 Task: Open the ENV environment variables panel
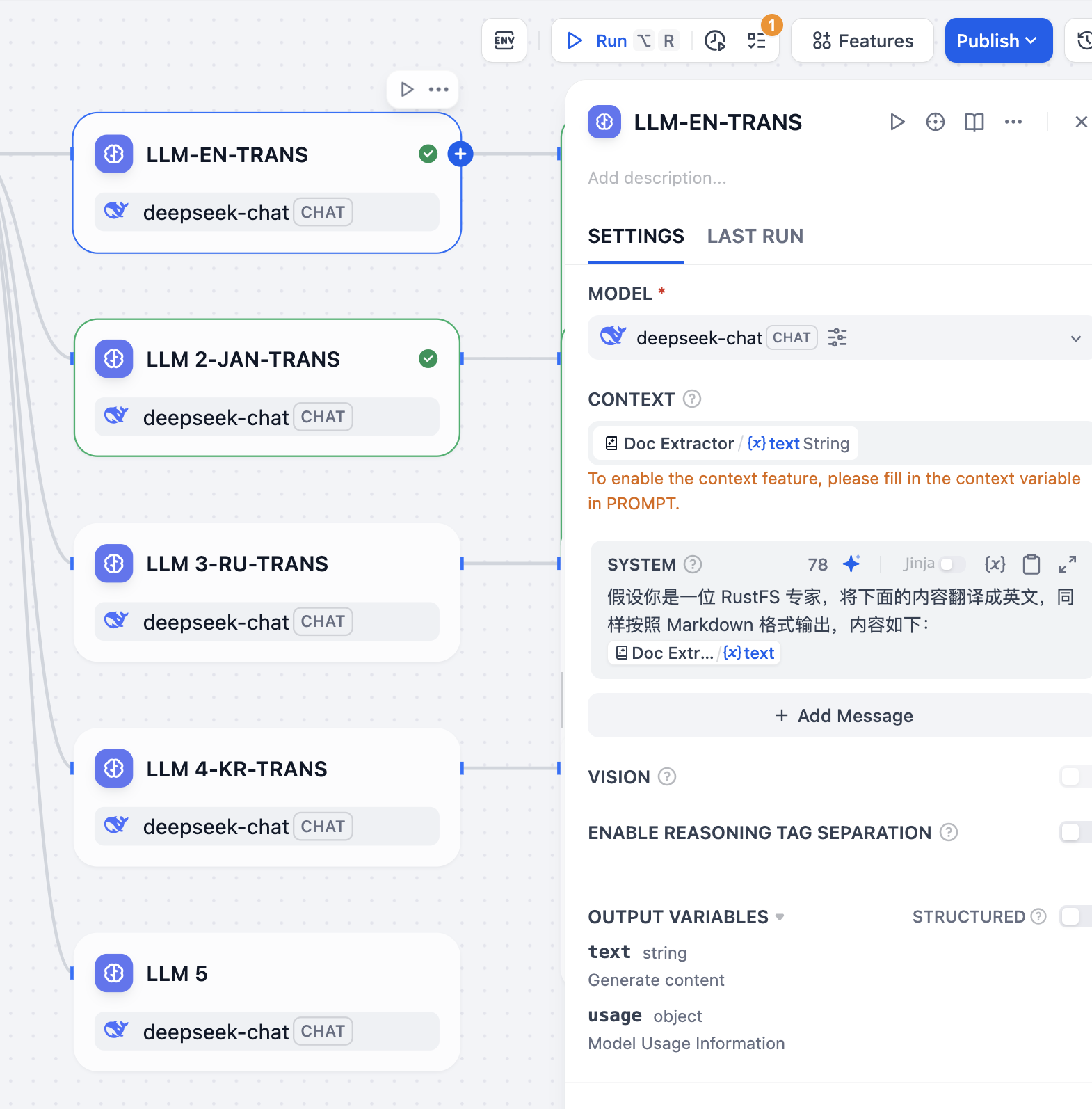[x=504, y=41]
